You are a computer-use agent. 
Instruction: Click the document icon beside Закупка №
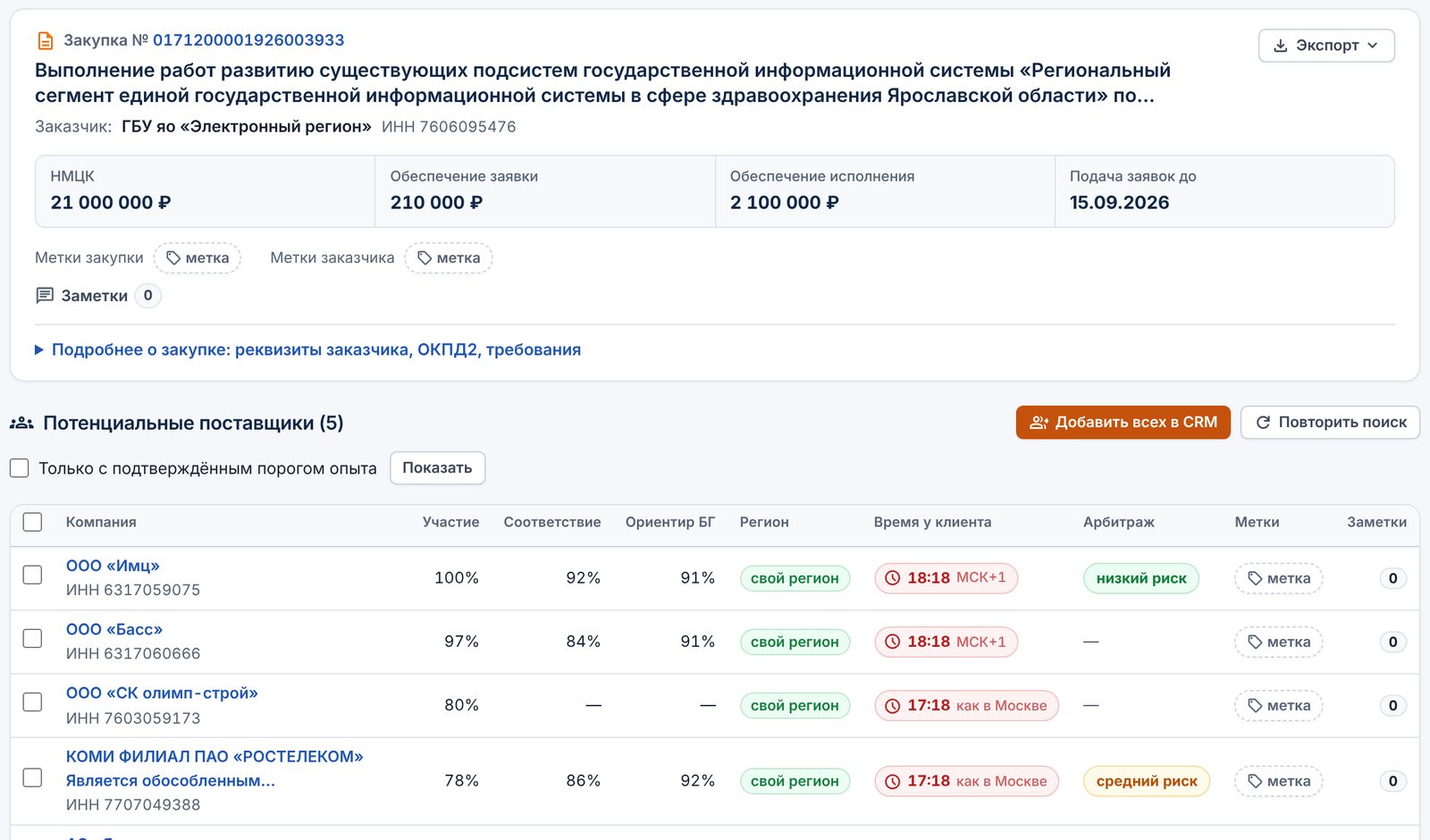click(x=45, y=41)
